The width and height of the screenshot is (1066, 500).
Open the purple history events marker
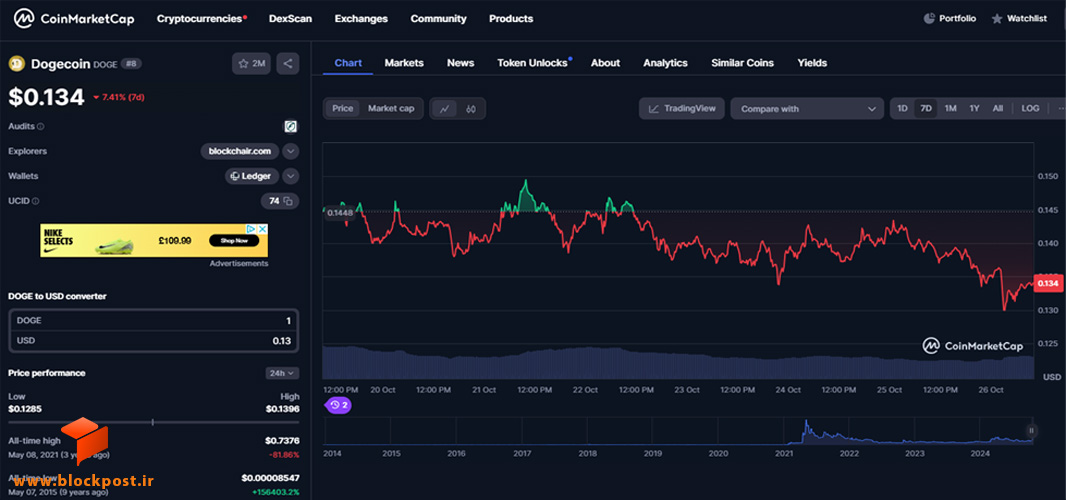pyautogui.click(x=339, y=405)
